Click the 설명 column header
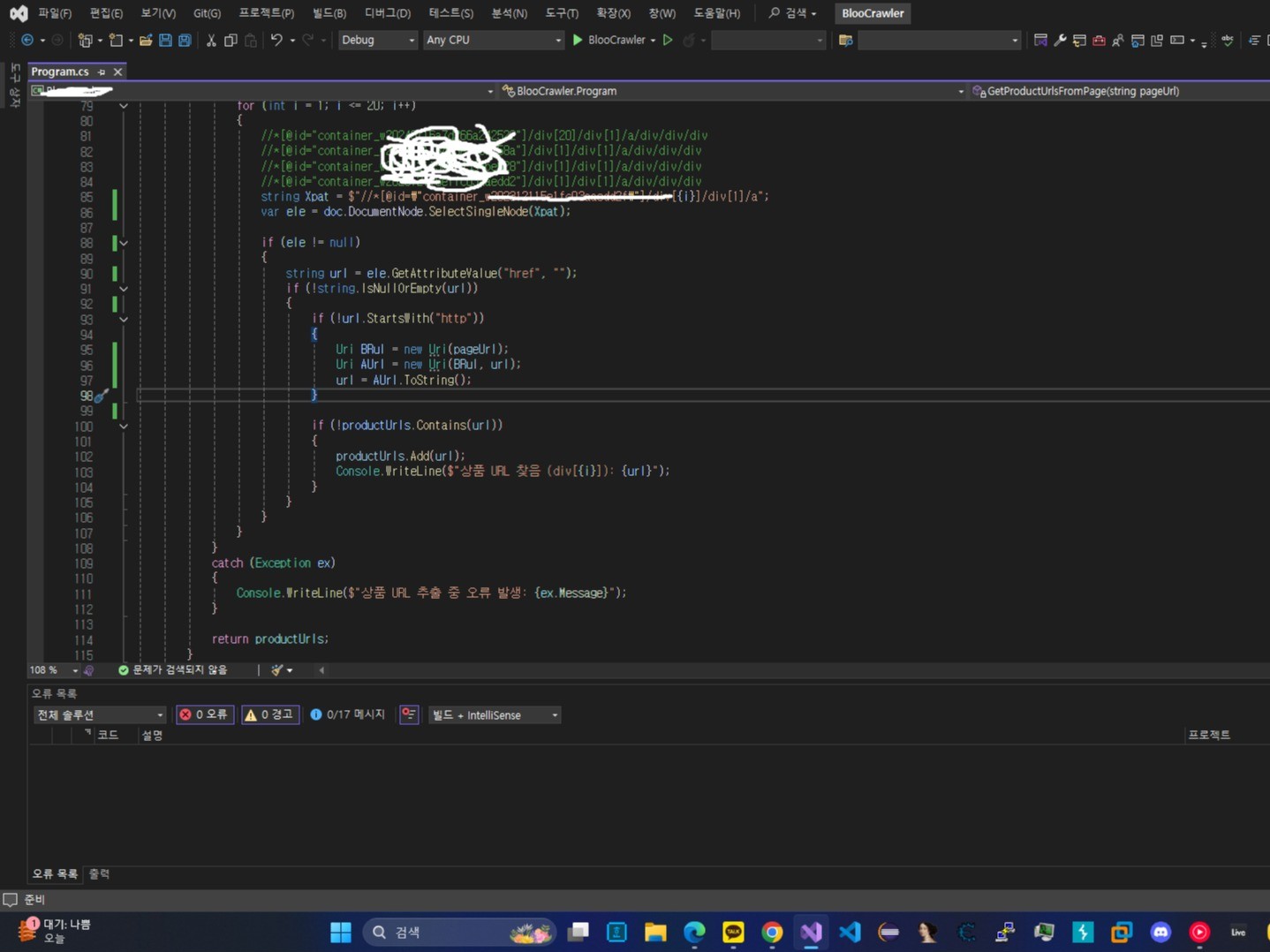 pos(152,735)
